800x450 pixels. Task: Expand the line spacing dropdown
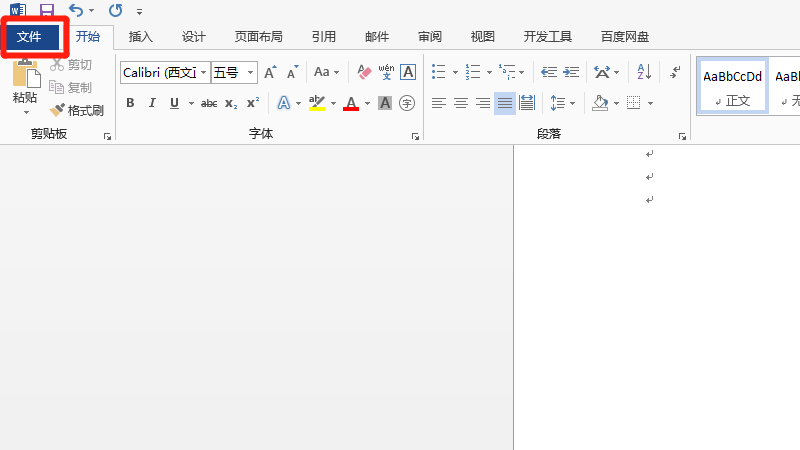[x=572, y=103]
